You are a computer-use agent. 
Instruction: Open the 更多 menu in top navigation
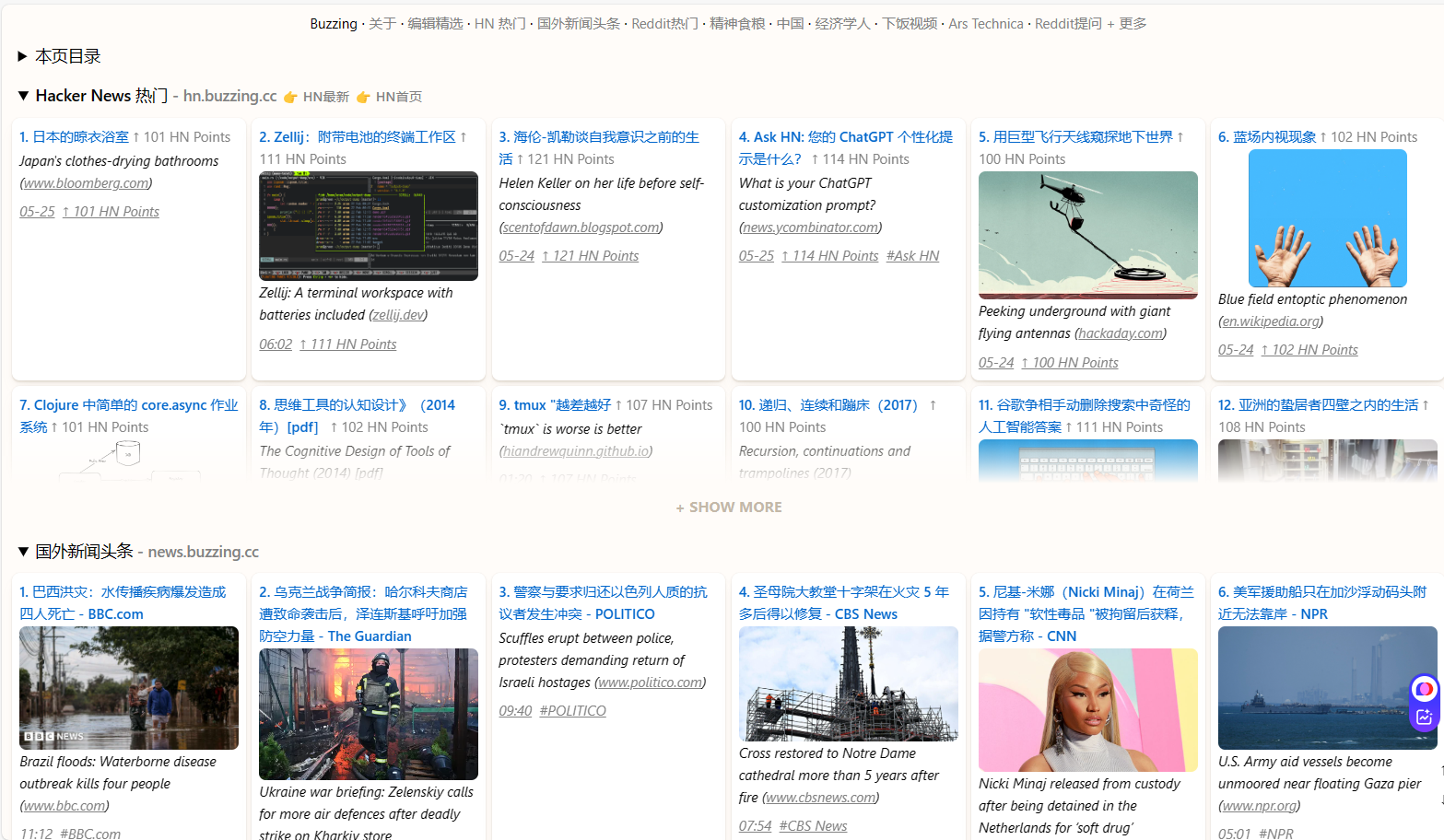point(1133,24)
